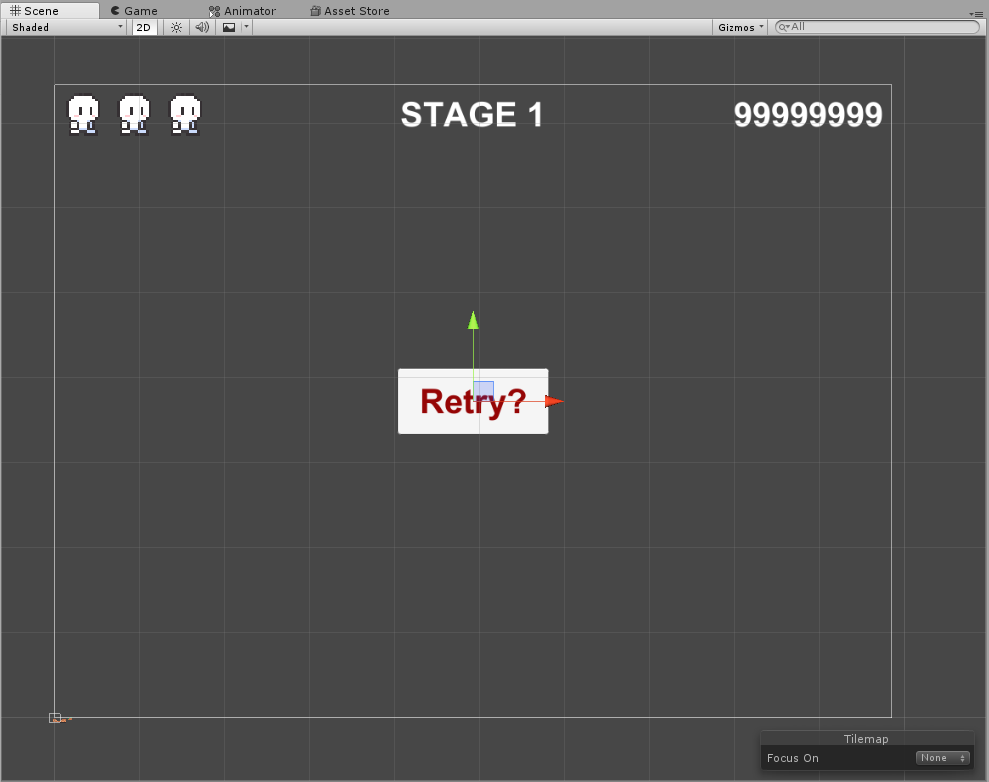The width and height of the screenshot is (989, 782).
Task: Open the Tilemap Focus On dropdown
Action: 942,758
